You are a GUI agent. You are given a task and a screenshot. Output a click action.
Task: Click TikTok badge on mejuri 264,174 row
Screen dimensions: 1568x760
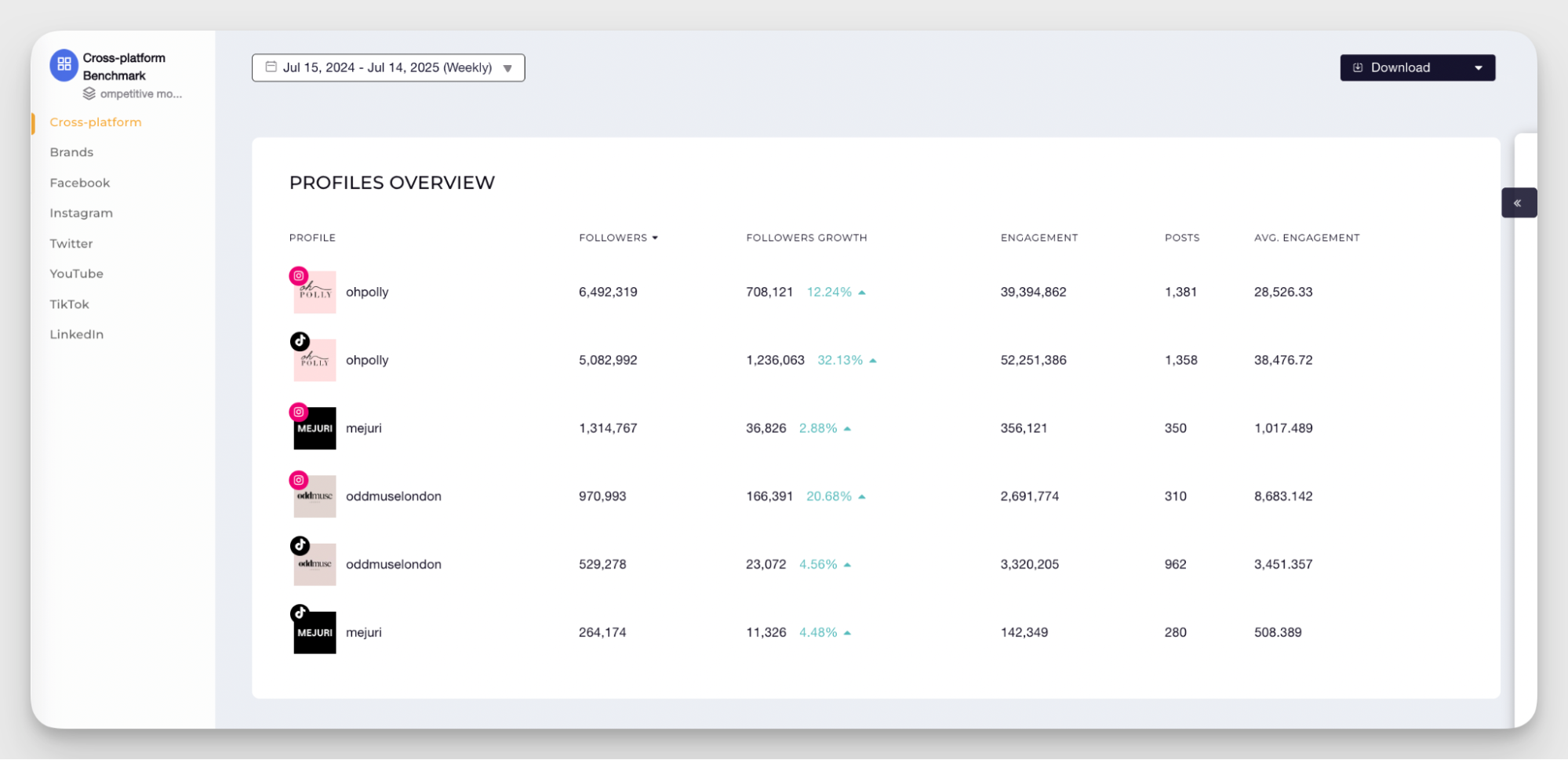[x=300, y=613]
